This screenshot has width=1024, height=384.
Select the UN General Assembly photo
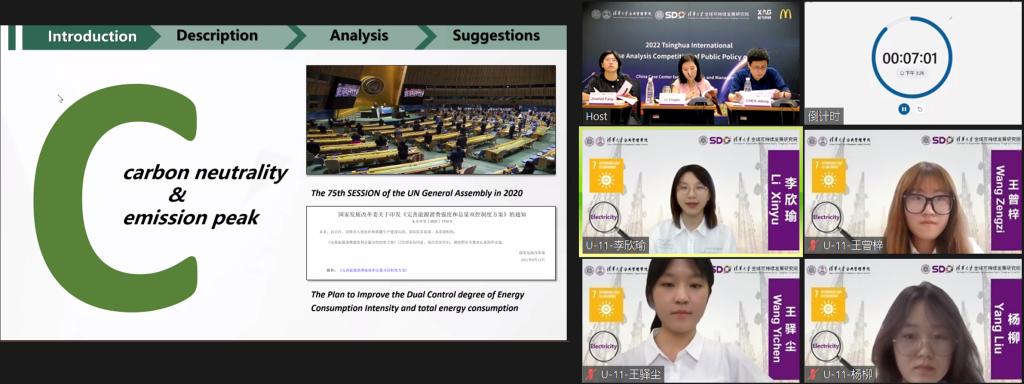(431, 120)
